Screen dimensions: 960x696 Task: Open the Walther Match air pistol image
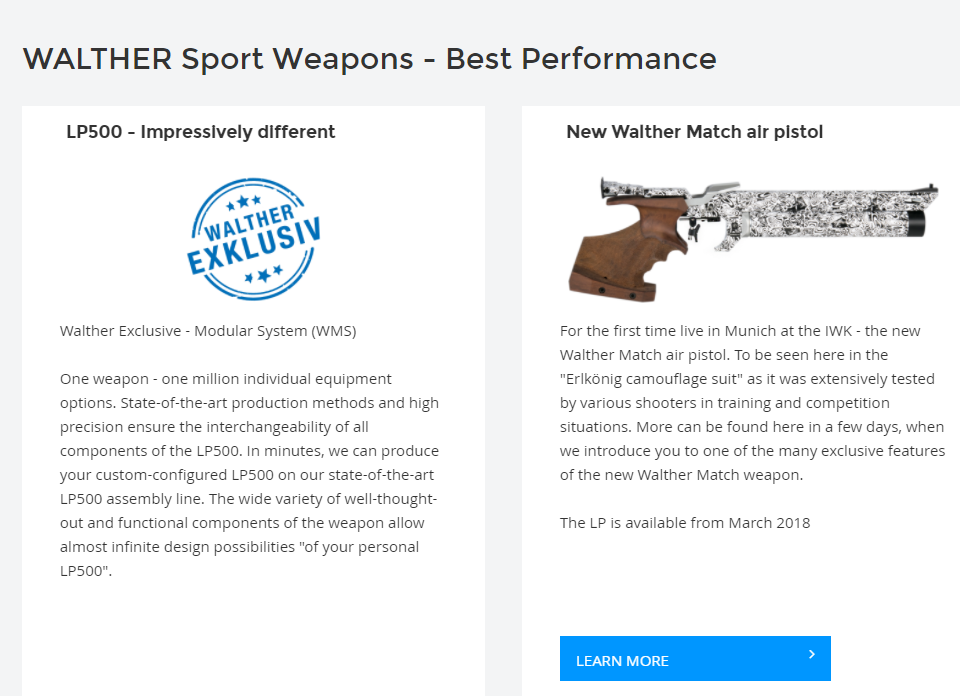(753, 239)
